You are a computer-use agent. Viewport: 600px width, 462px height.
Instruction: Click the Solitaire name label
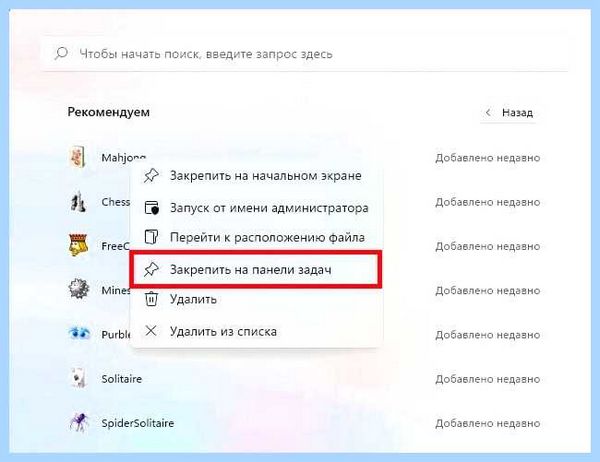[122, 379]
